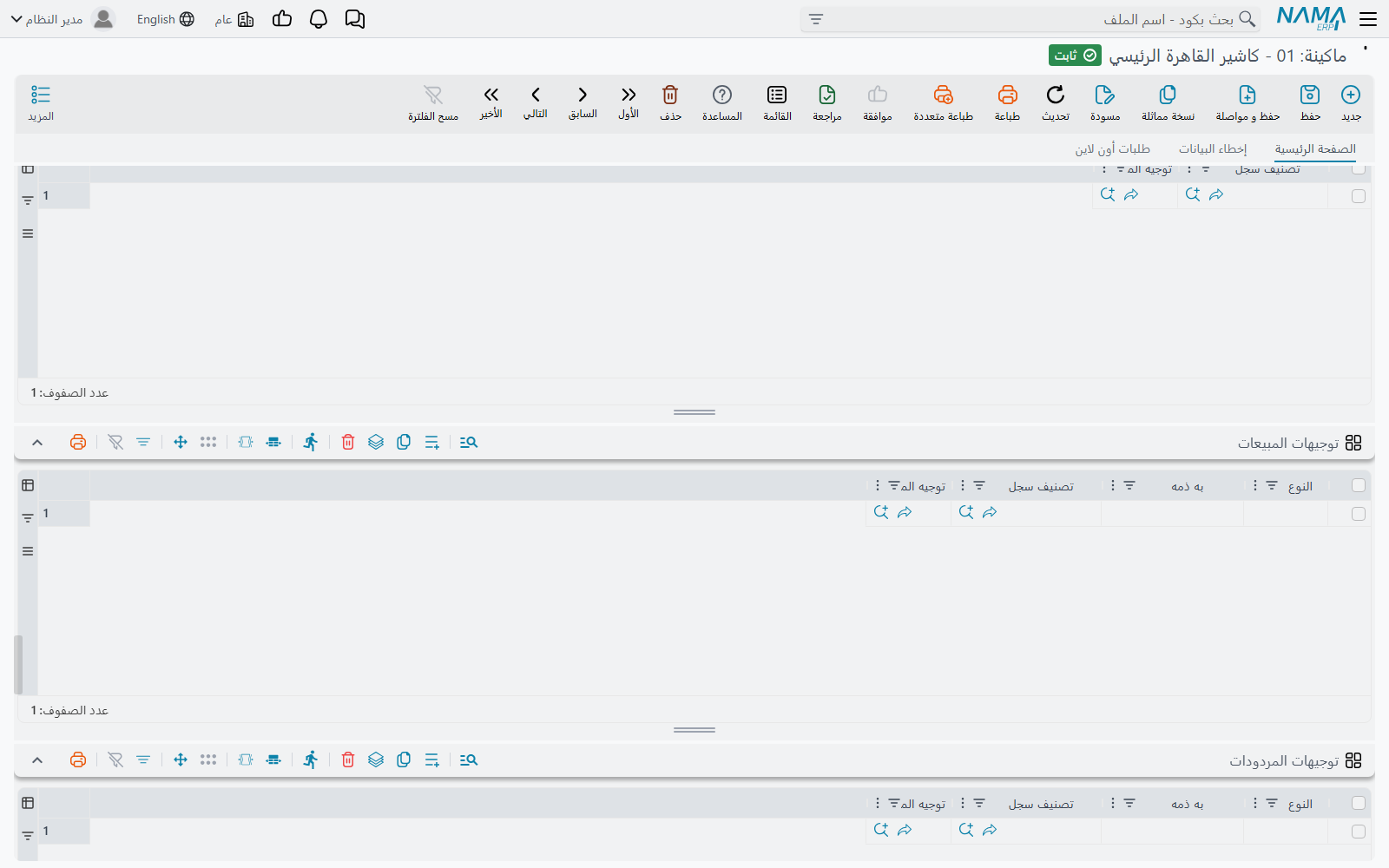Open the المزيد more options menu
The image size is (1389, 868).
pos(41,102)
